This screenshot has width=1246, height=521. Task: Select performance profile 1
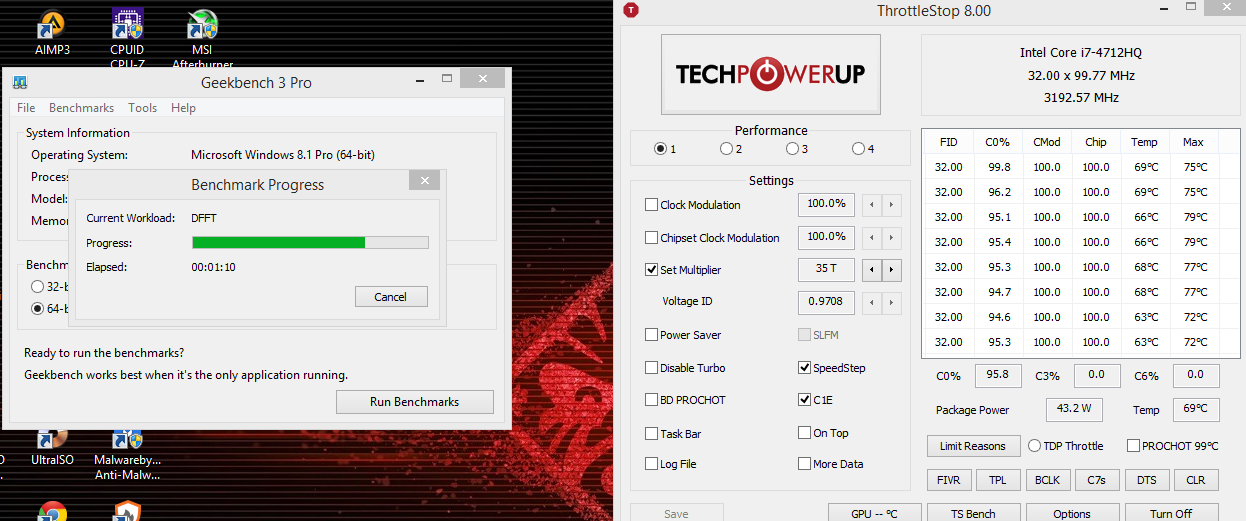click(x=660, y=149)
